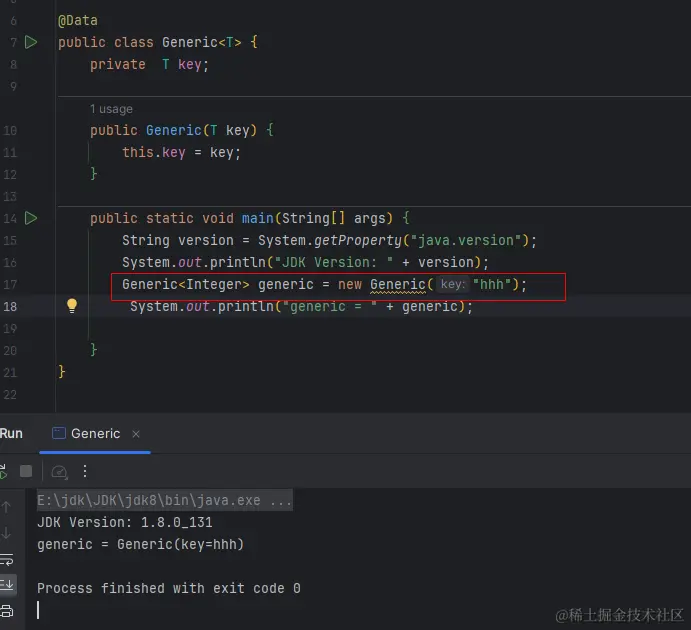The height and width of the screenshot is (630, 691).
Task: Expand the folded java.exe command line
Action: [x=165, y=500]
